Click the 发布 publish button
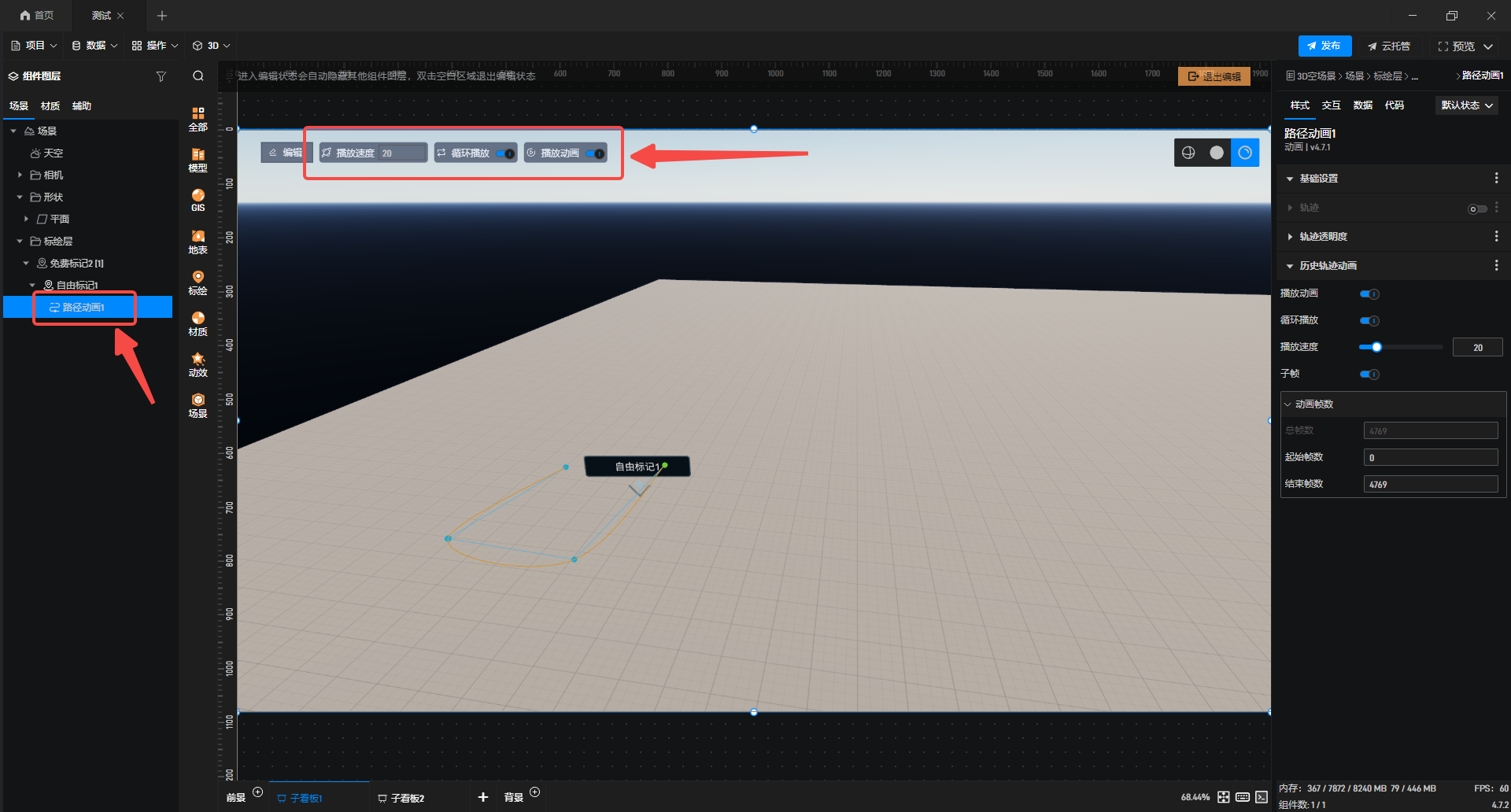Viewport: 1511px width, 812px height. (x=1324, y=46)
